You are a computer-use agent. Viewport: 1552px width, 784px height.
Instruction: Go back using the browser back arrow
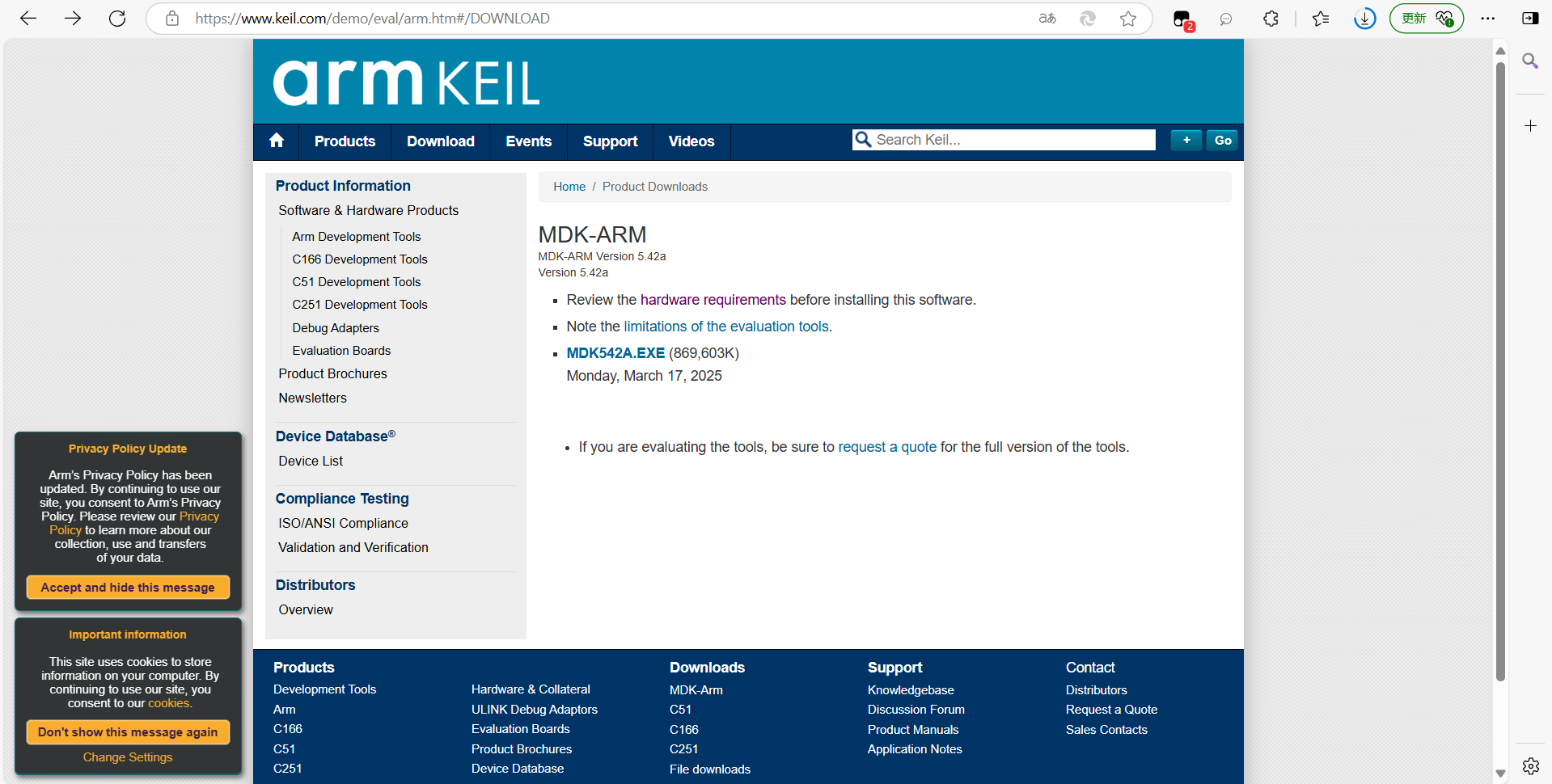click(x=28, y=19)
